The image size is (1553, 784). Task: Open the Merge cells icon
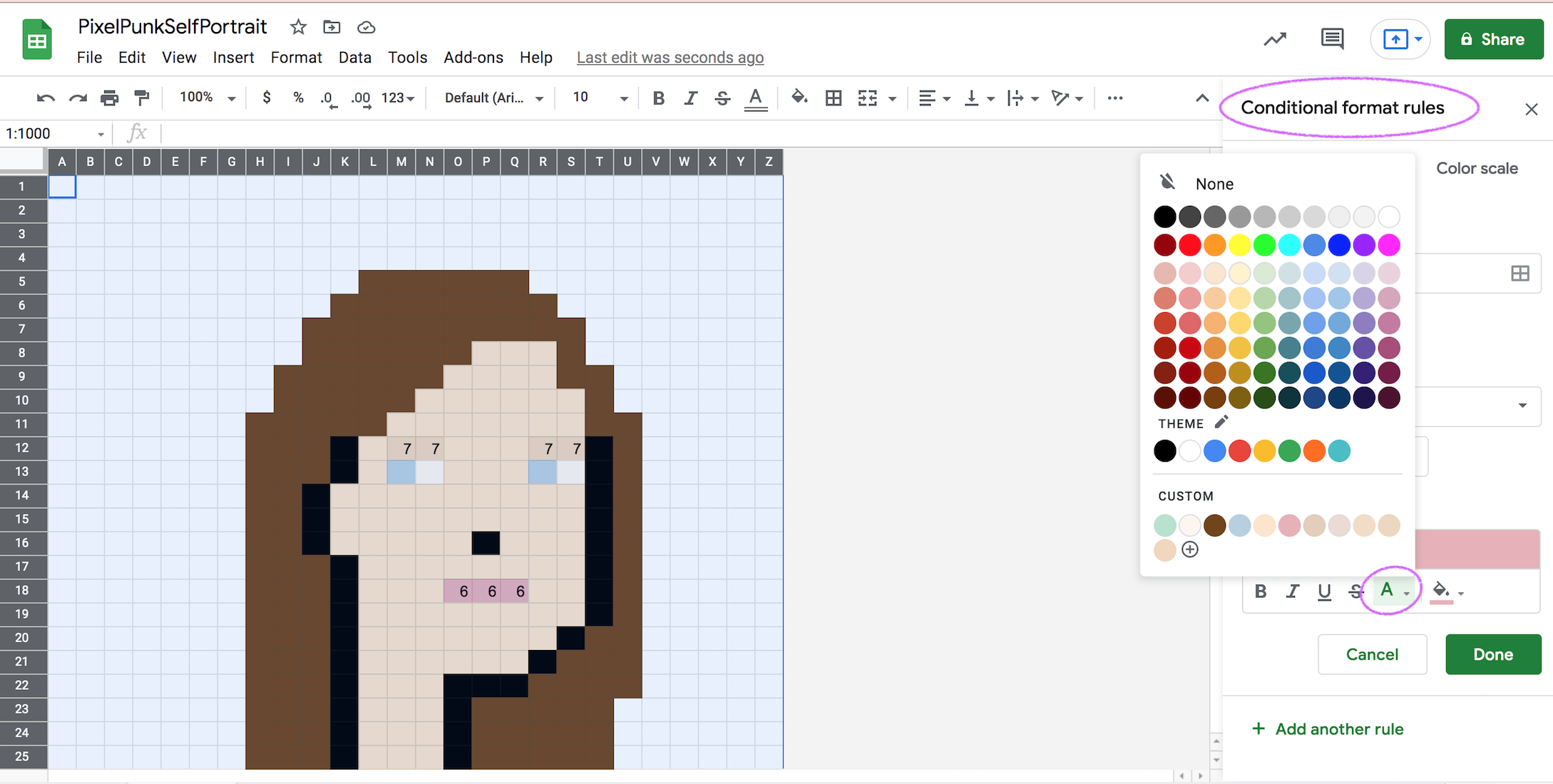868,98
